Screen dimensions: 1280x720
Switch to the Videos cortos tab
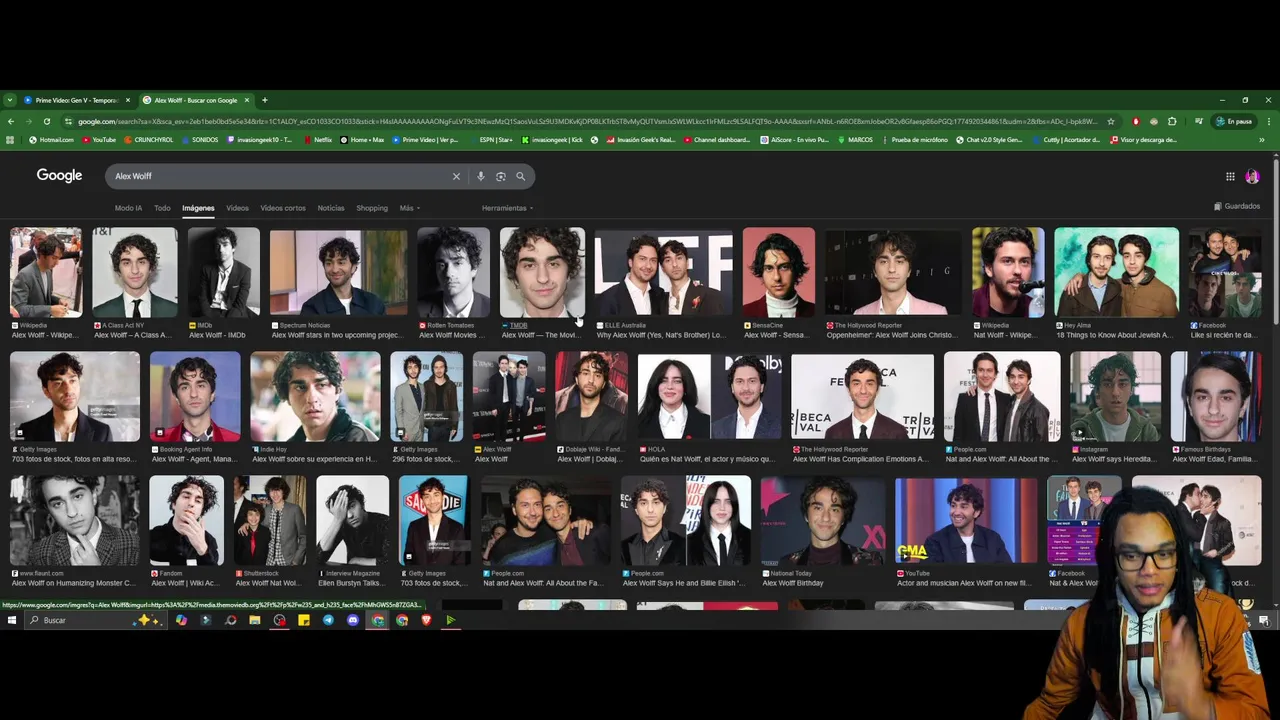click(x=283, y=208)
